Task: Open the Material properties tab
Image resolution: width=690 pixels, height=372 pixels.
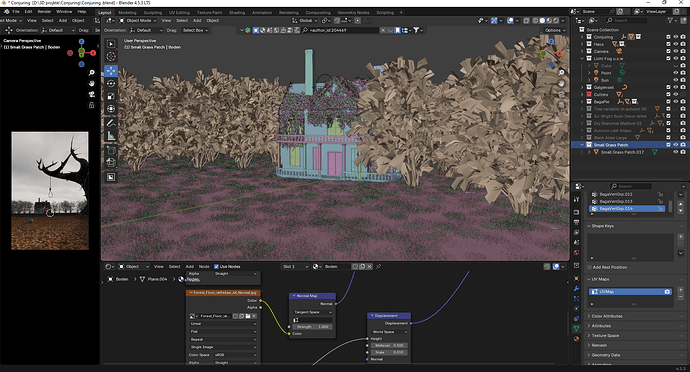Action: coord(576,339)
